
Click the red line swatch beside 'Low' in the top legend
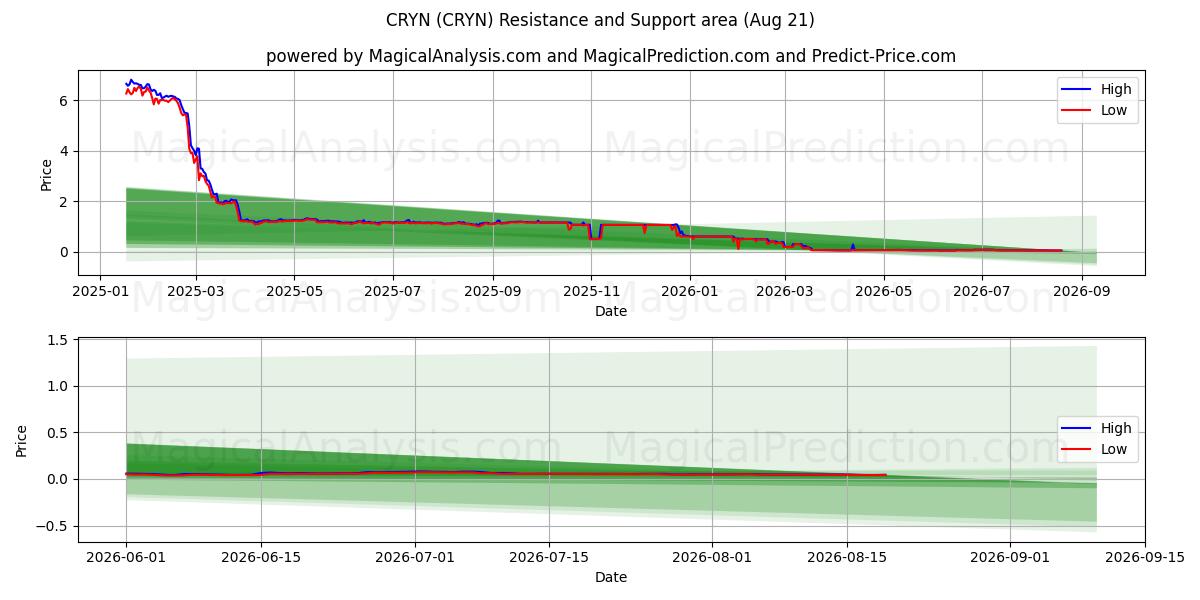[x=1078, y=111]
